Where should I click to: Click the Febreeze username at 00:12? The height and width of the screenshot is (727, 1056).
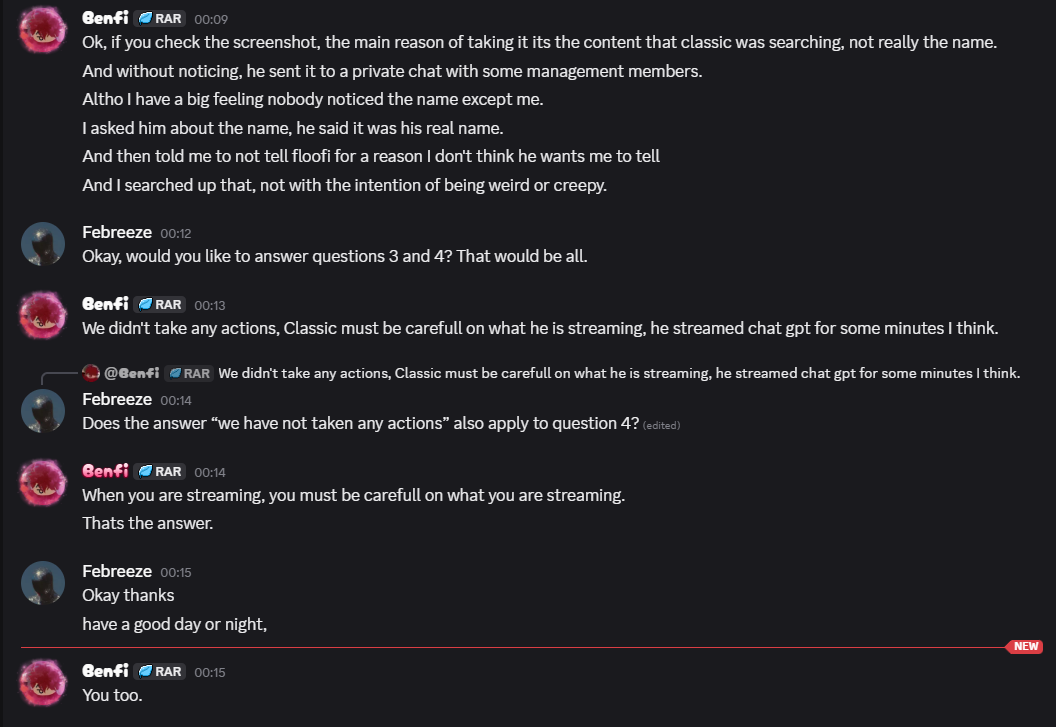click(x=117, y=232)
